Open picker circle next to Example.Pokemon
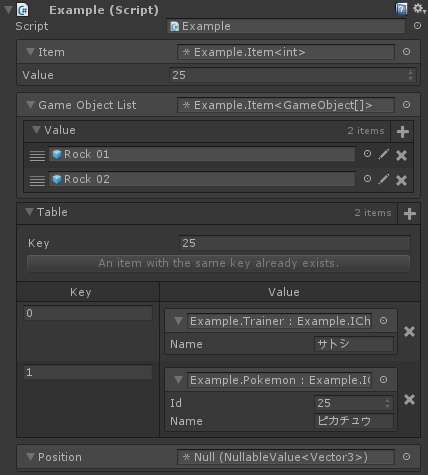 point(384,380)
